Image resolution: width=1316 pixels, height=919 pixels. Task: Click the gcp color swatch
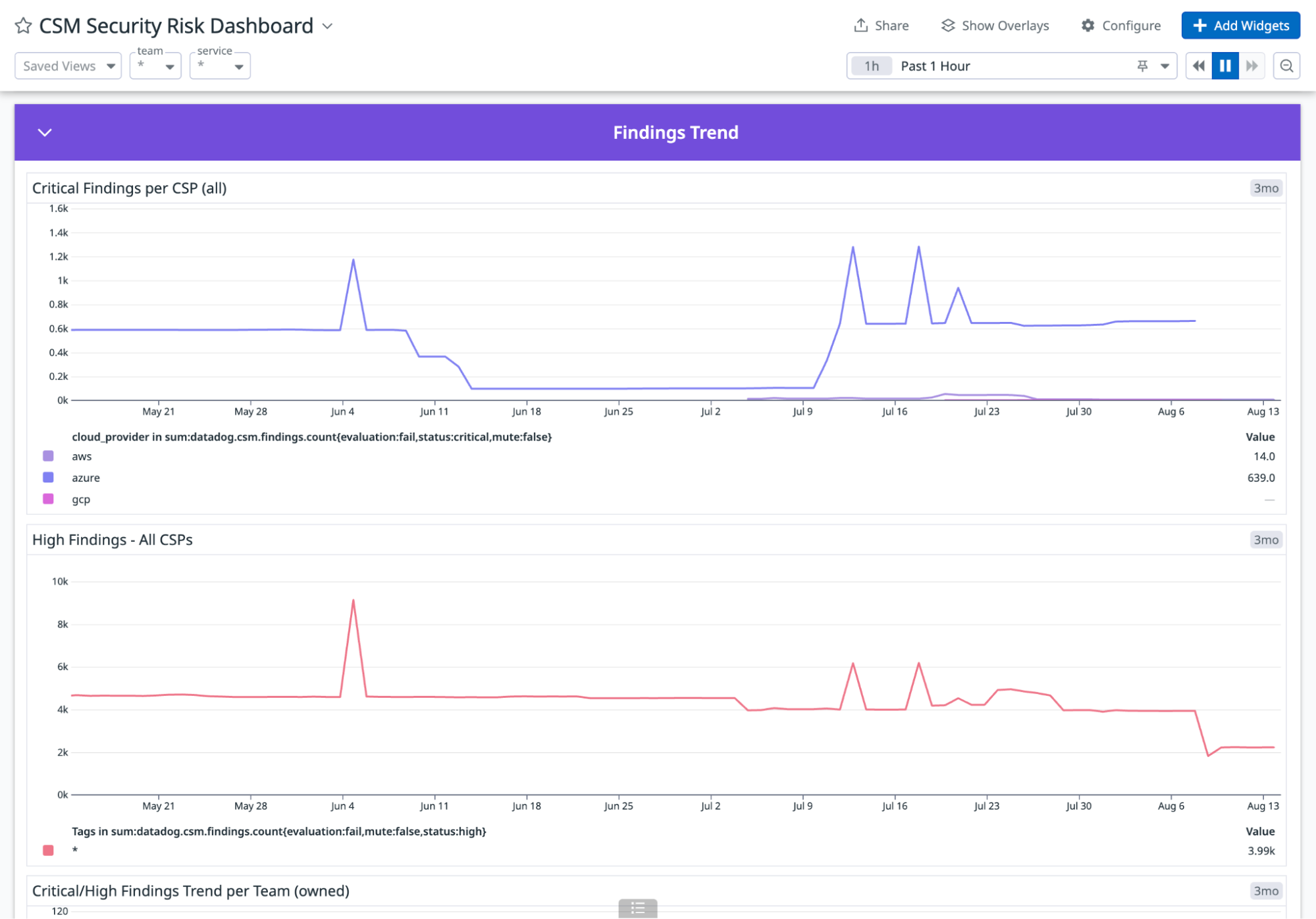tap(47, 499)
